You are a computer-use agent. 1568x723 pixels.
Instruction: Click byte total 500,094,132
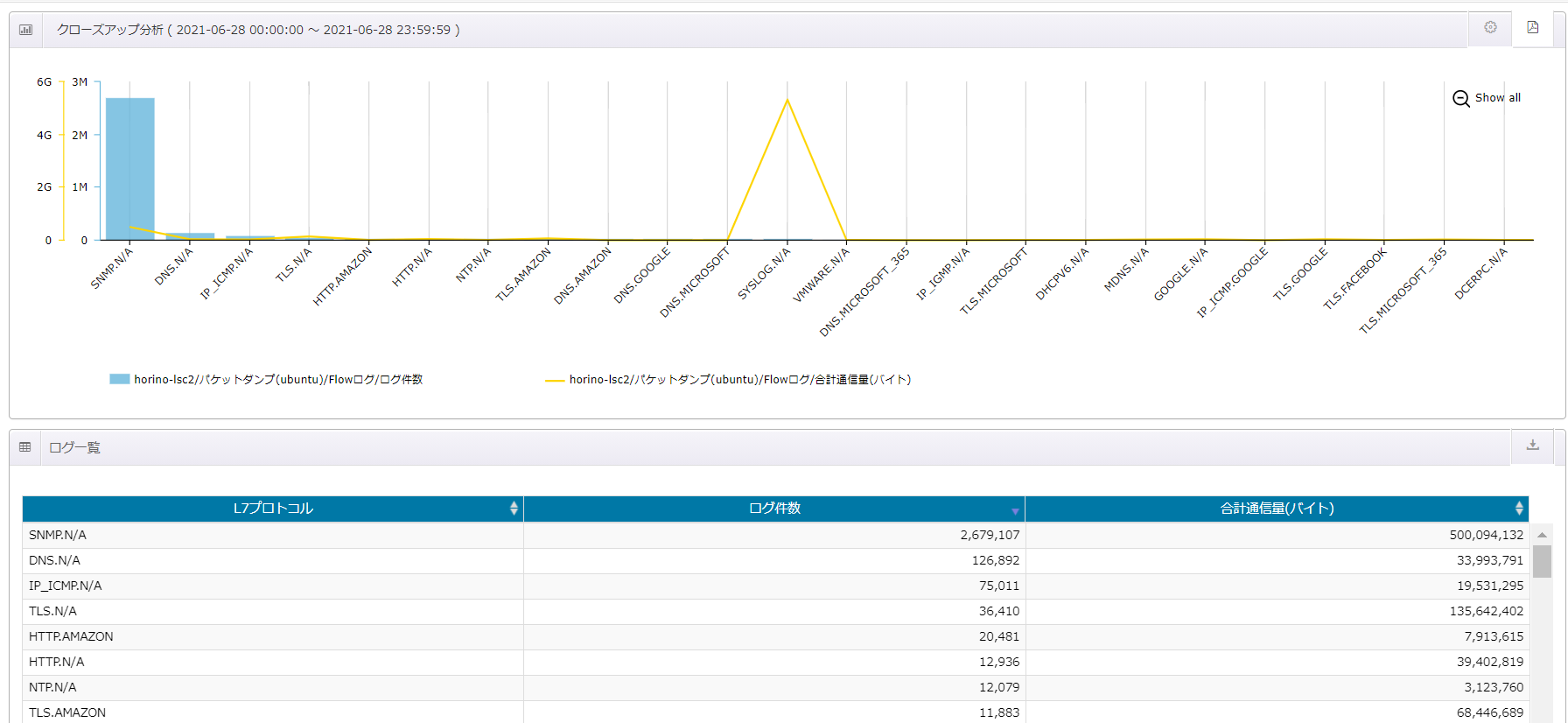tap(1487, 535)
